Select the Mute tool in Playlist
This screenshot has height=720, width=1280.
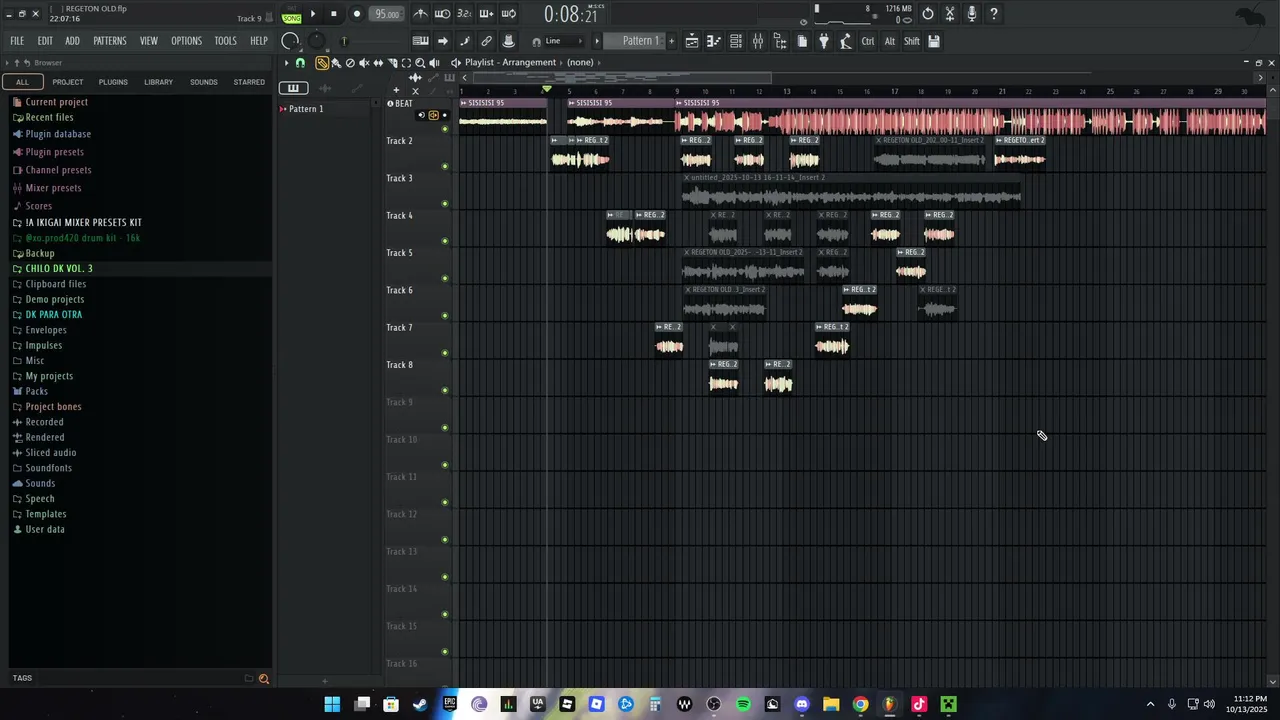pyautogui.click(x=364, y=62)
